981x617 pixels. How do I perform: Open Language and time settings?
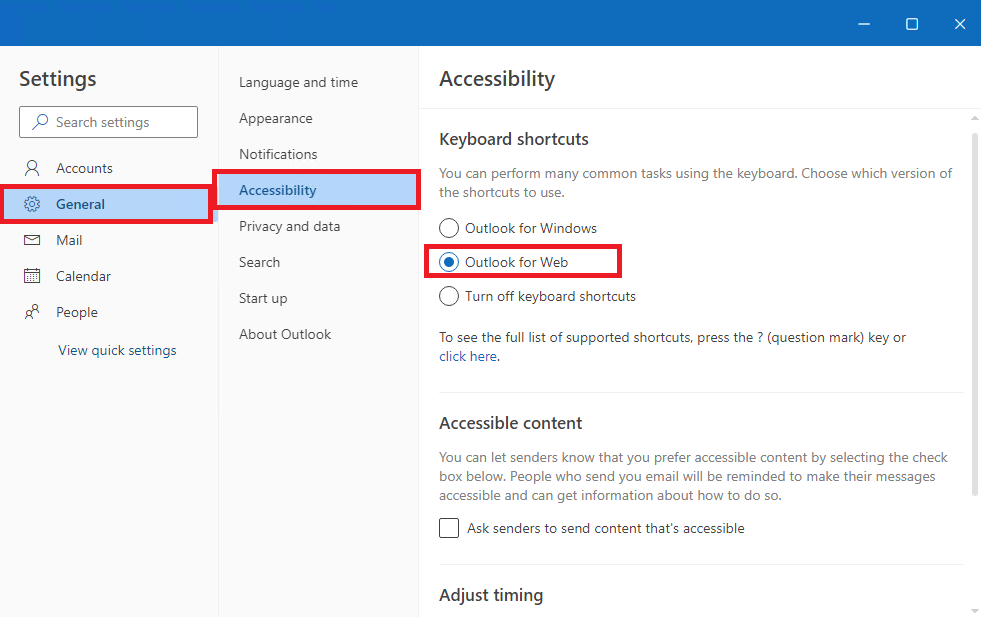tap(298, 82)
